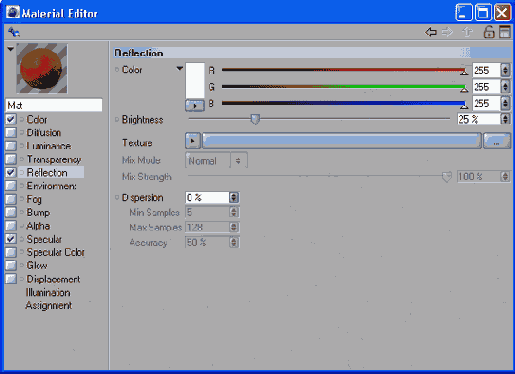Open the Illumination page
515x374 pixels.
[x=48, y=293]
